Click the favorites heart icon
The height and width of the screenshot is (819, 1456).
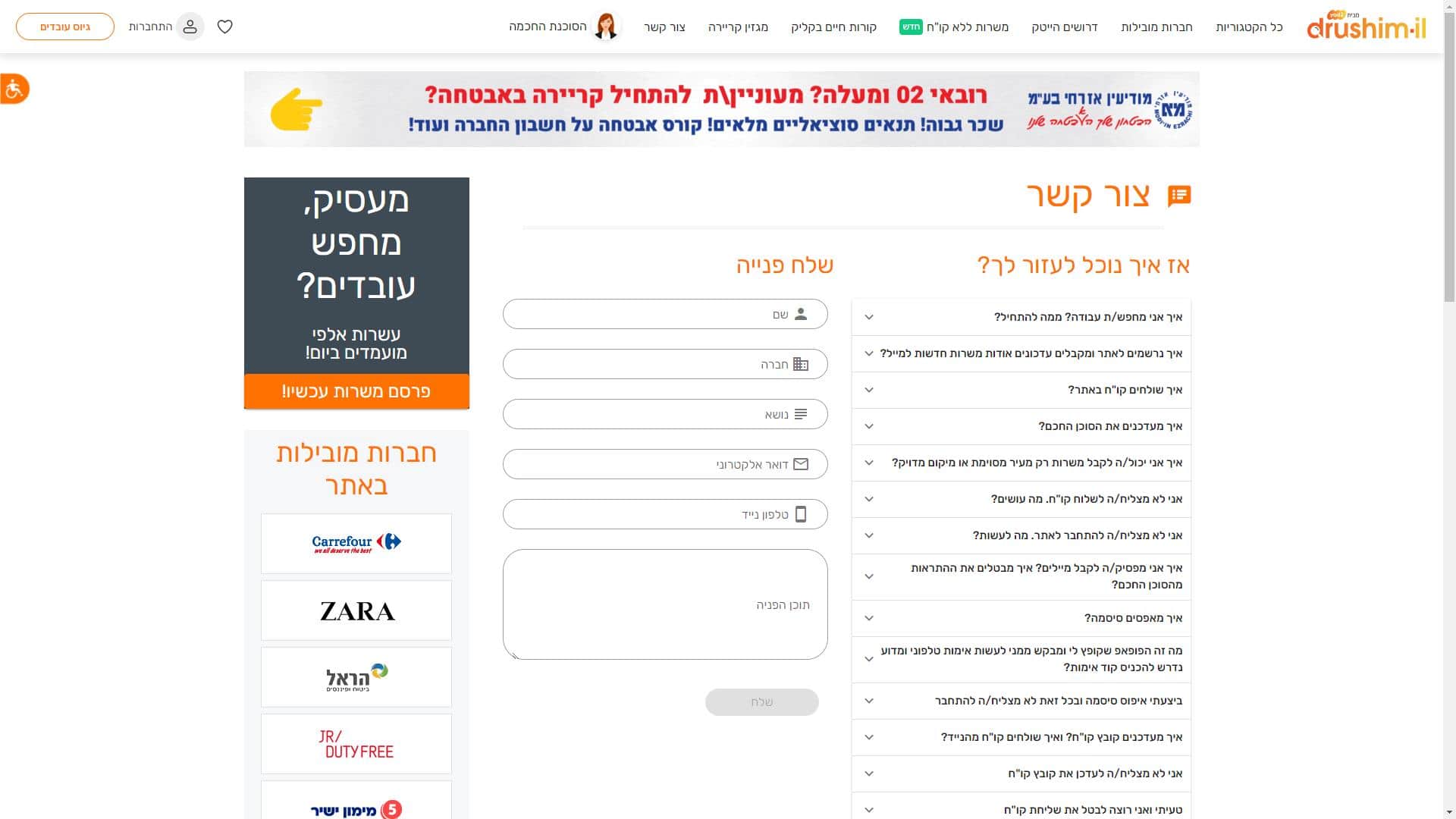225,27
